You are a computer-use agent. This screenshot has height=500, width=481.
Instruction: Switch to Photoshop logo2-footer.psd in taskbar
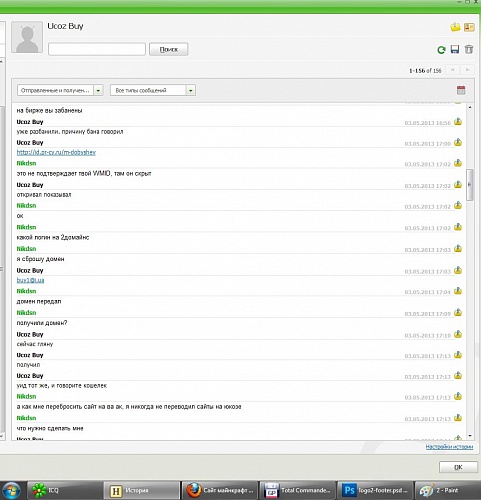[375, 490]
